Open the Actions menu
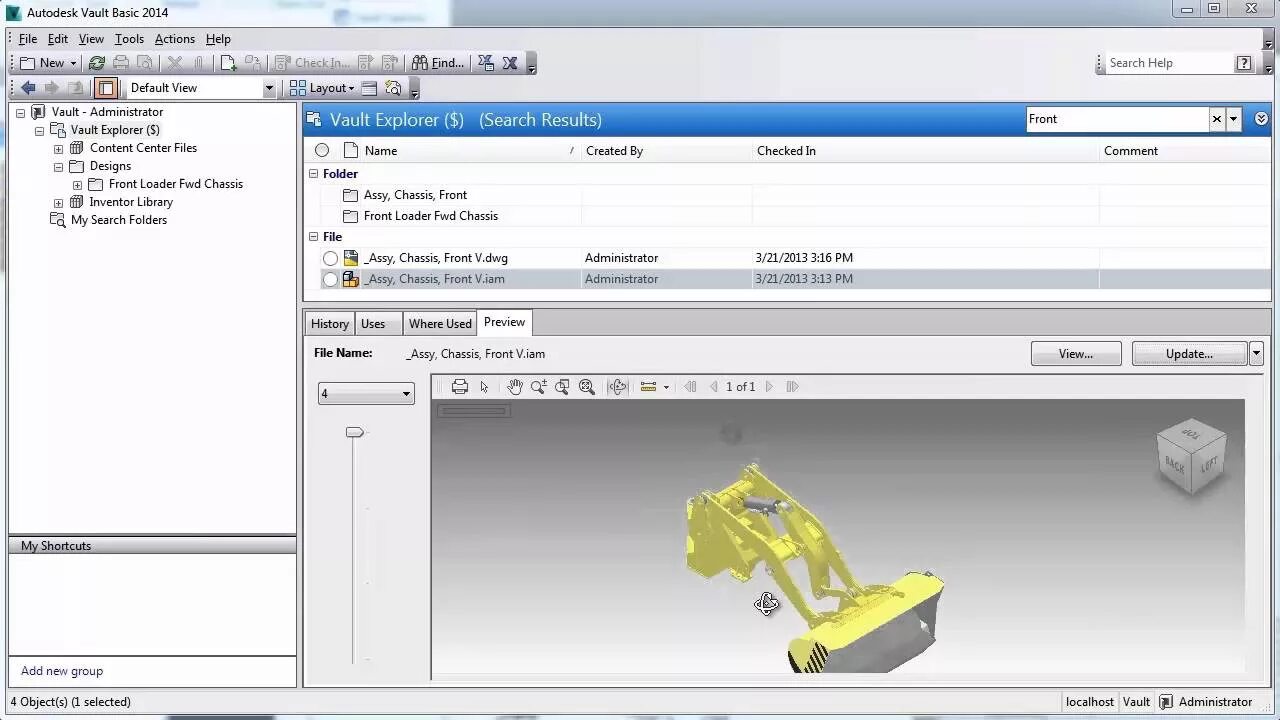Viewport: 1280px width, 720px height. (x=175, y=39)
